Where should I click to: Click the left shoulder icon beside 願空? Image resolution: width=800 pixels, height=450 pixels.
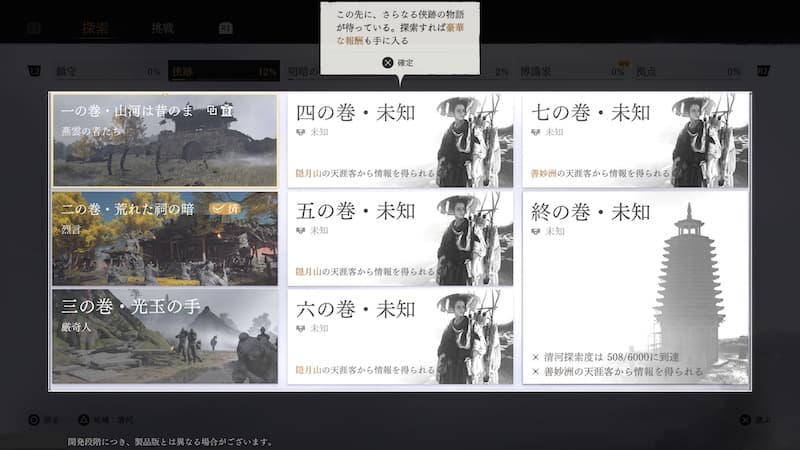coord(34,72)
